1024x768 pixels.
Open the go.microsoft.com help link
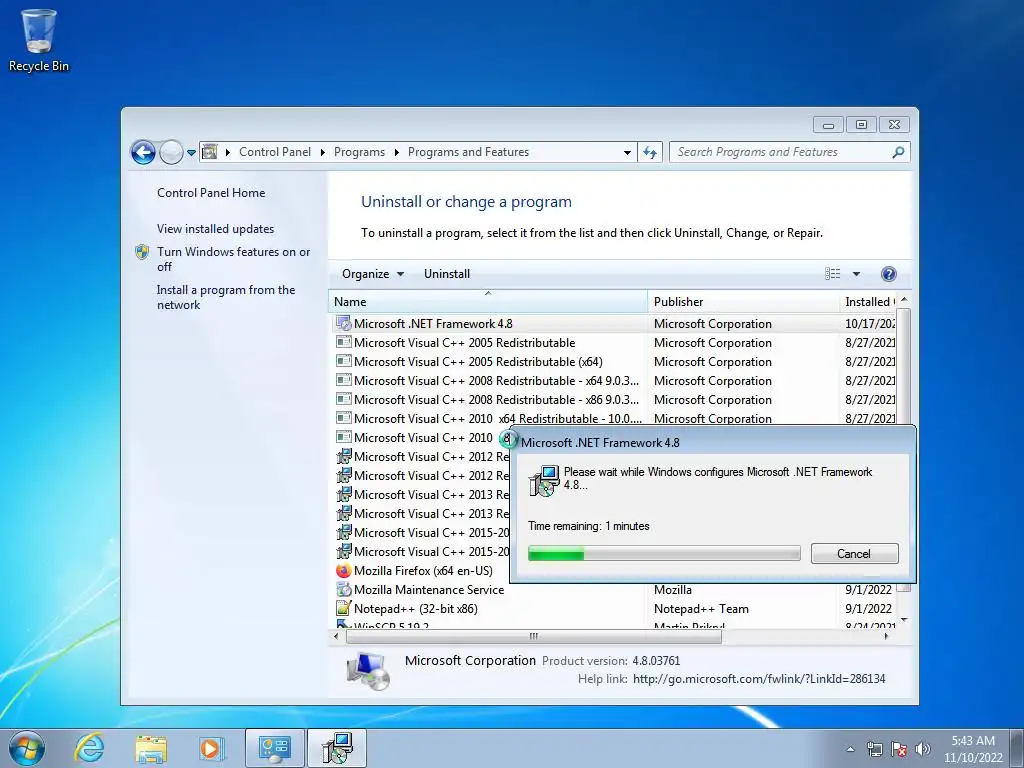pyautogui.click(x=759, y=679)
